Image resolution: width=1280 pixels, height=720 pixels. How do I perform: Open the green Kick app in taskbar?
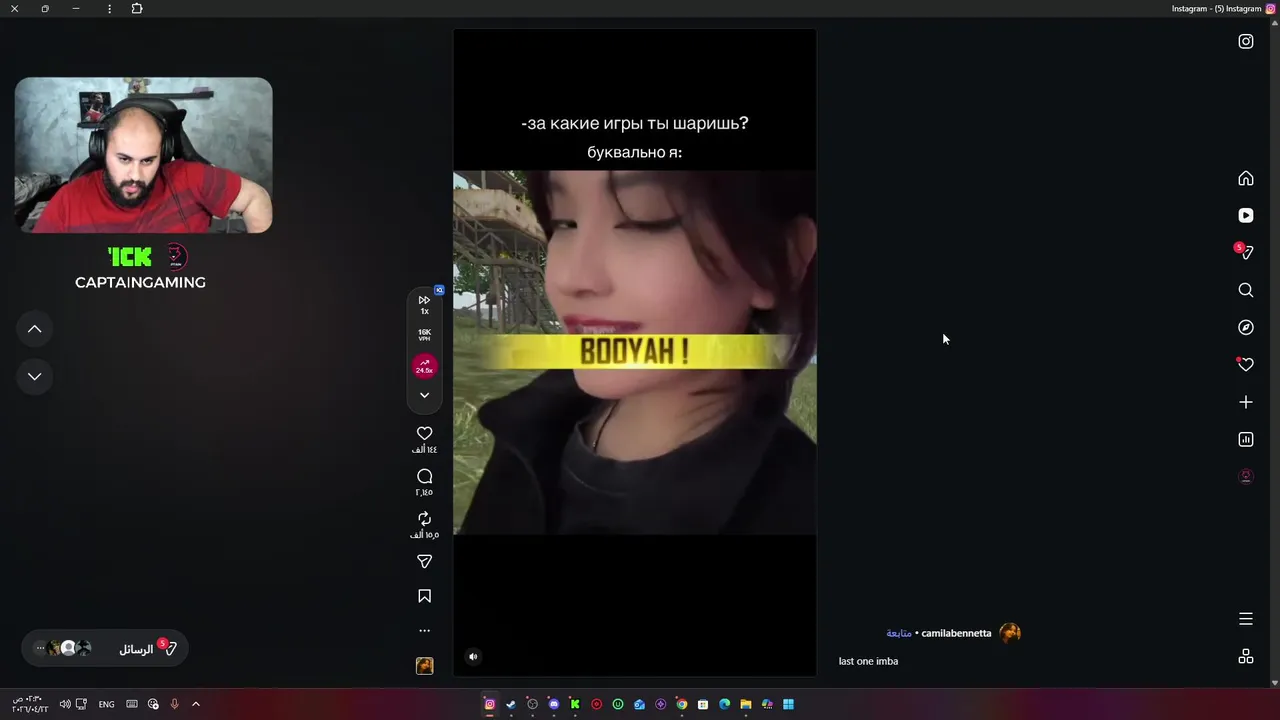click(575, 704)
